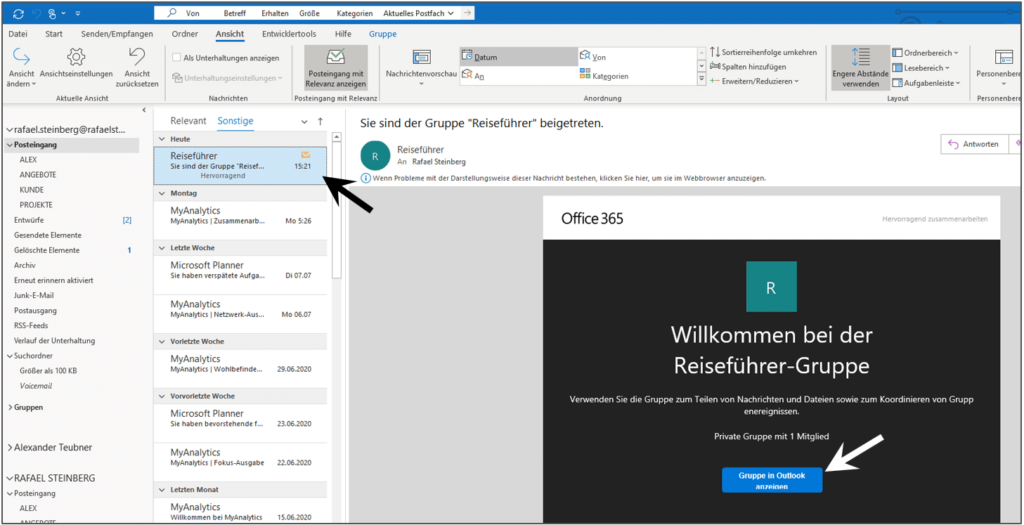
Task: Open the sort options chevron in message list
Action: coord(304,121)
